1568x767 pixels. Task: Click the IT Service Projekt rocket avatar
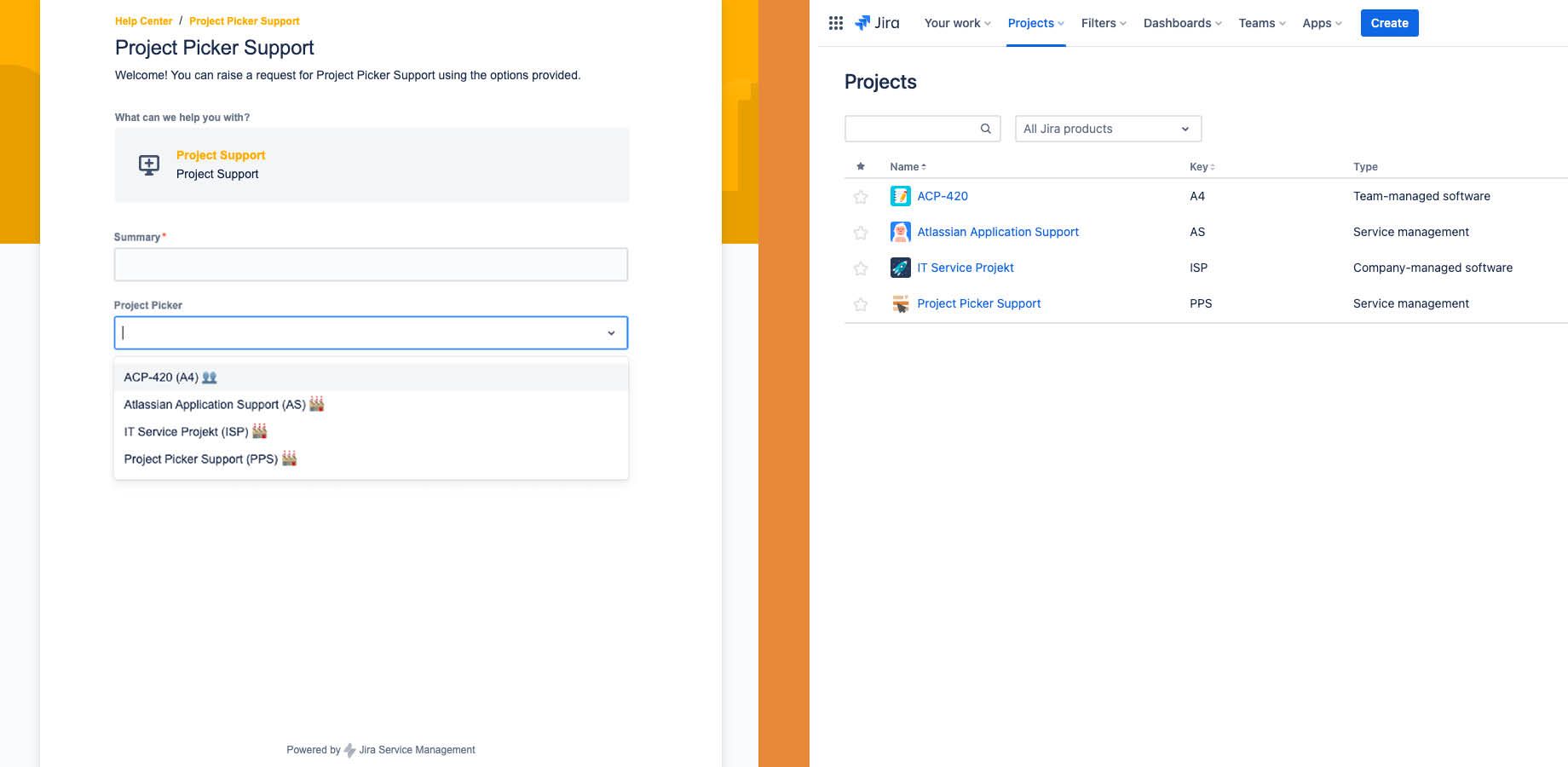900,268
